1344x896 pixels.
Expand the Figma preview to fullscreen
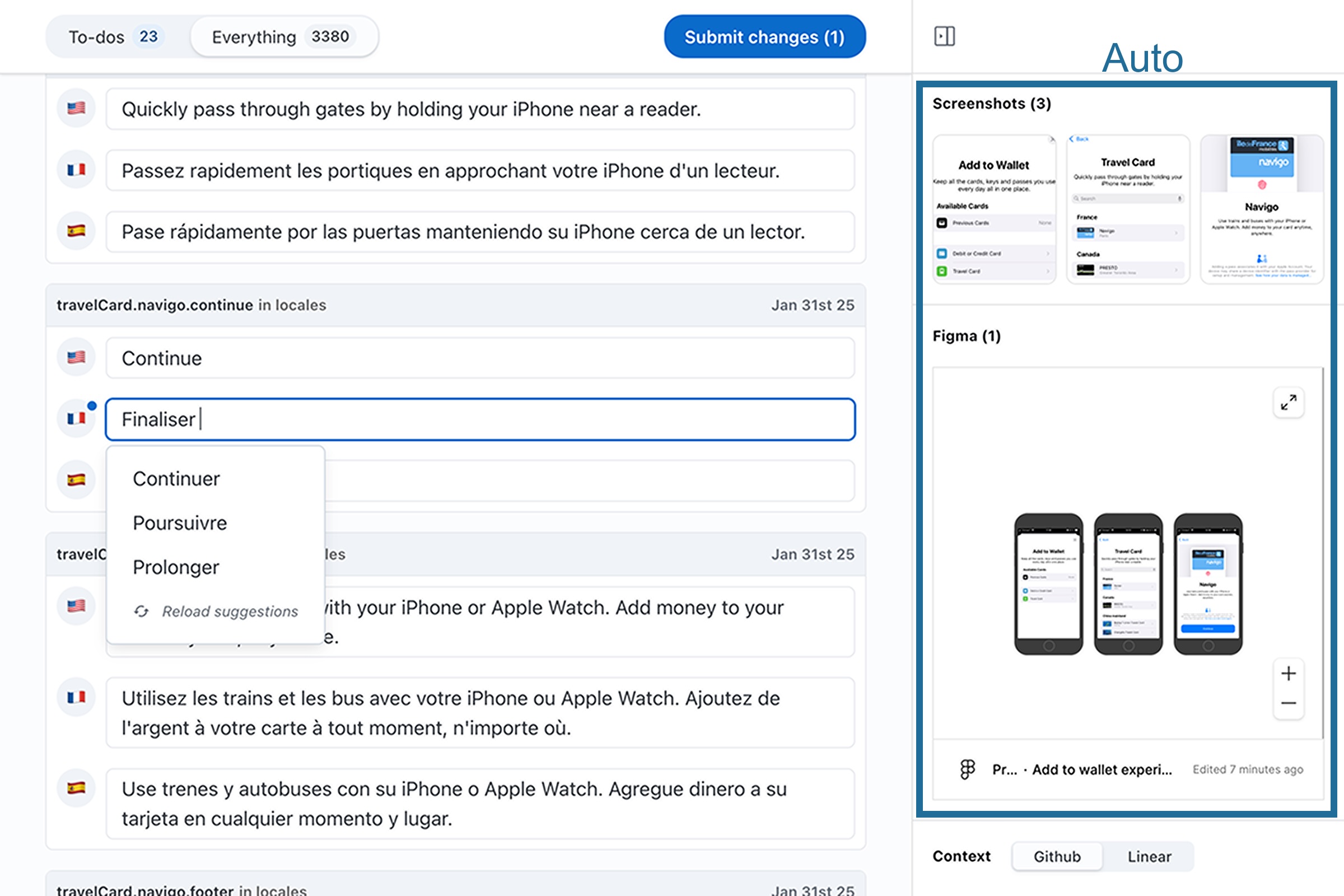click(x=1288, y=403)
